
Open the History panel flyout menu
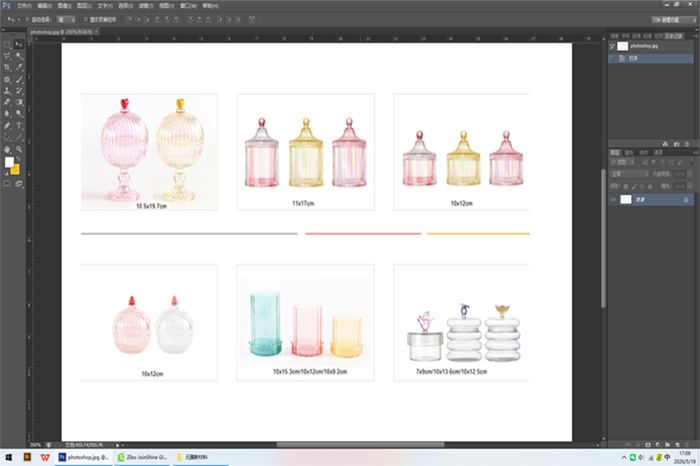point(695,36)
